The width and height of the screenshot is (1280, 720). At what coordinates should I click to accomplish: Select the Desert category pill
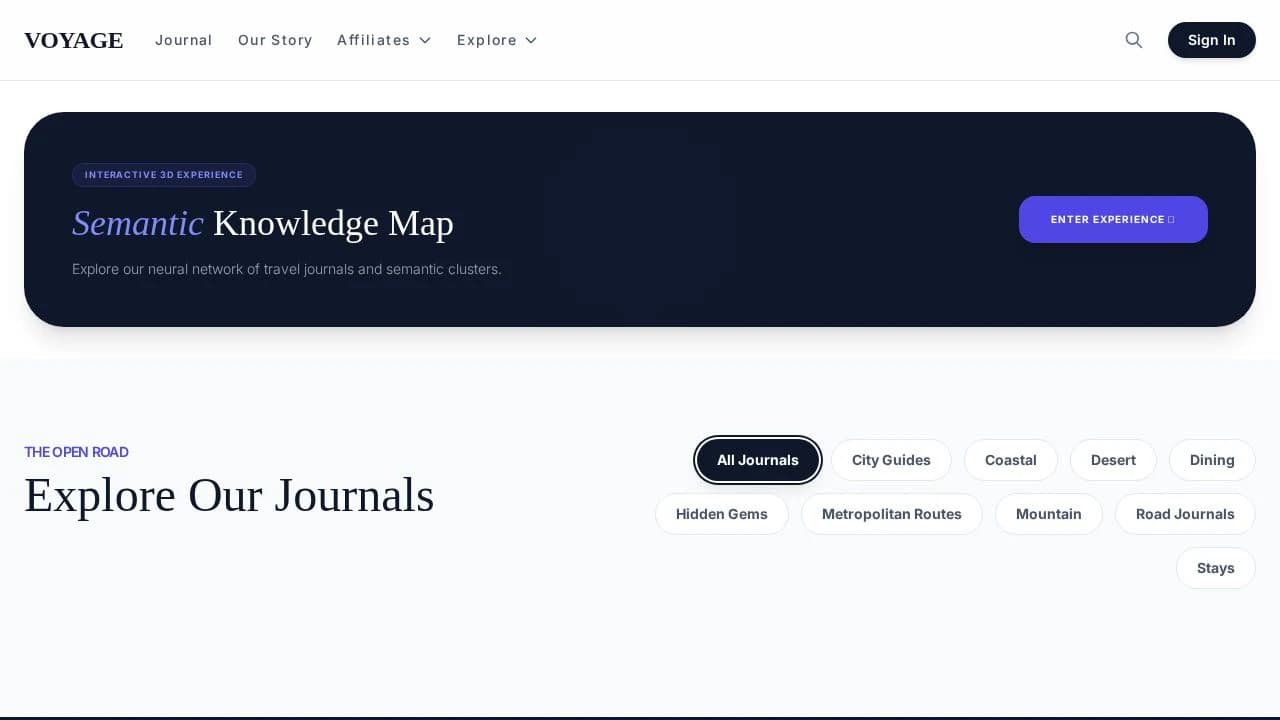pyautogui.click(x=1113, y=460)
